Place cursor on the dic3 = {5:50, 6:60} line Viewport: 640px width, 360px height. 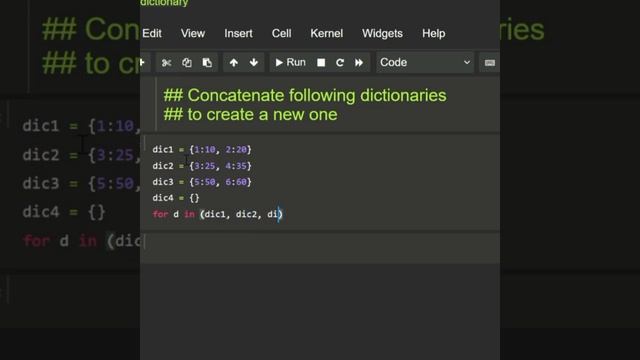202,182
